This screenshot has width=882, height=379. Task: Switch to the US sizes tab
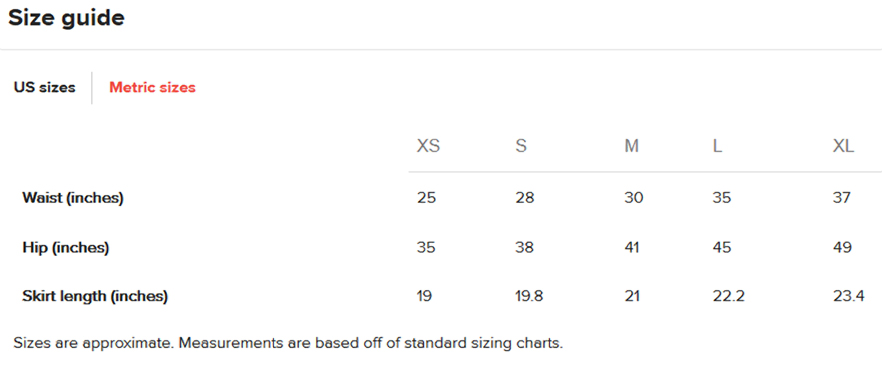tap(44, 88)
